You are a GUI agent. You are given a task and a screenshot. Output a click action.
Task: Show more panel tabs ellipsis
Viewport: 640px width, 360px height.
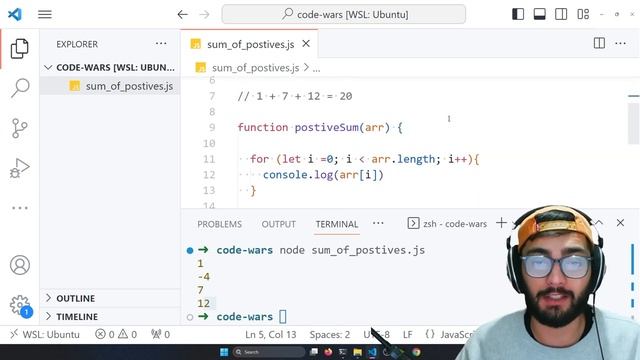click(378, 223)
